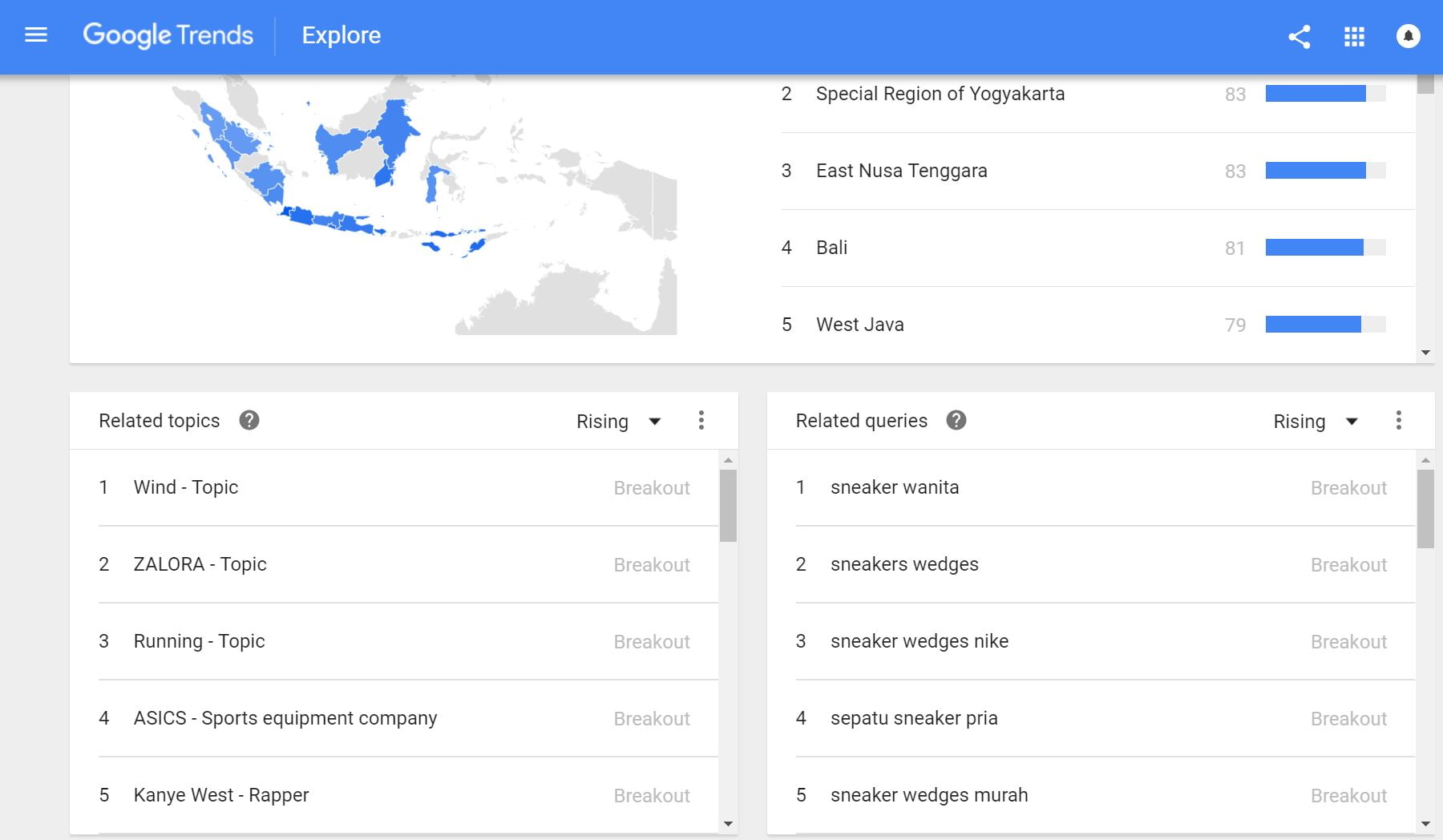Click the Google Trends logo
Viewport: 1443px width, 840px height.
click(x=168, y=35)
